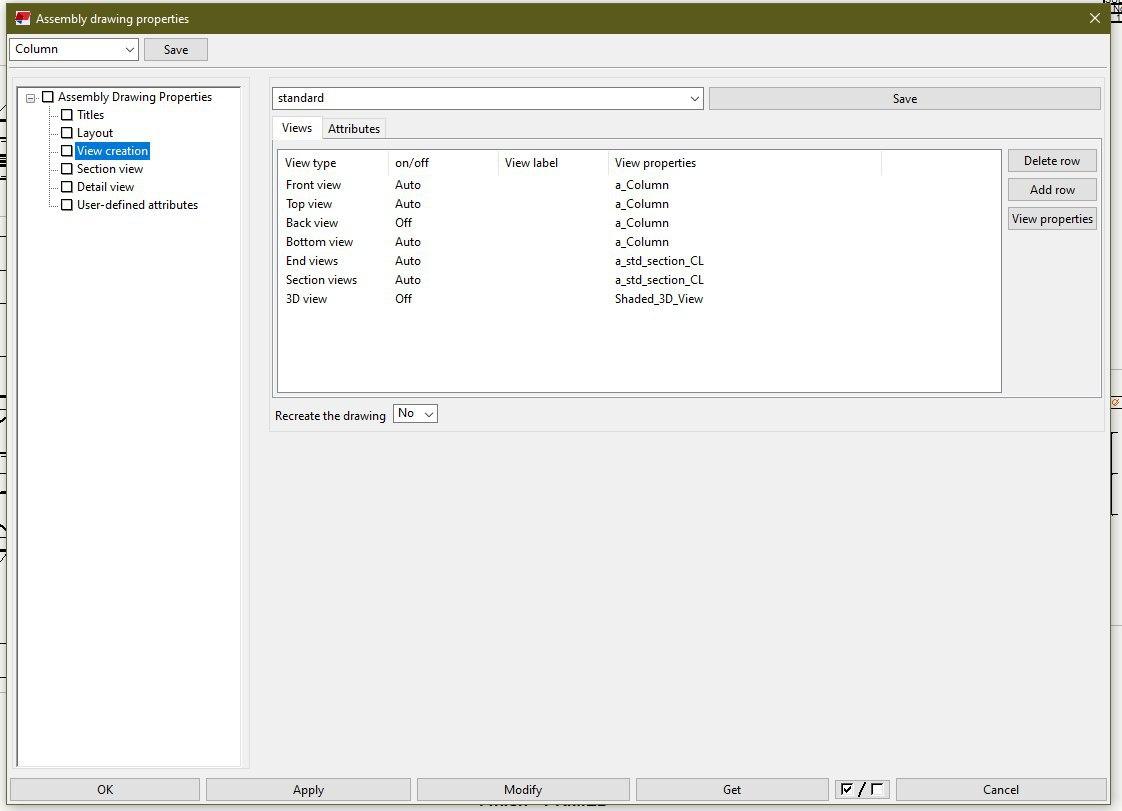Tick the Section view checkbox
This screenshot has width=1122, height=811.
pyautogui.click(x=67, y=169)
